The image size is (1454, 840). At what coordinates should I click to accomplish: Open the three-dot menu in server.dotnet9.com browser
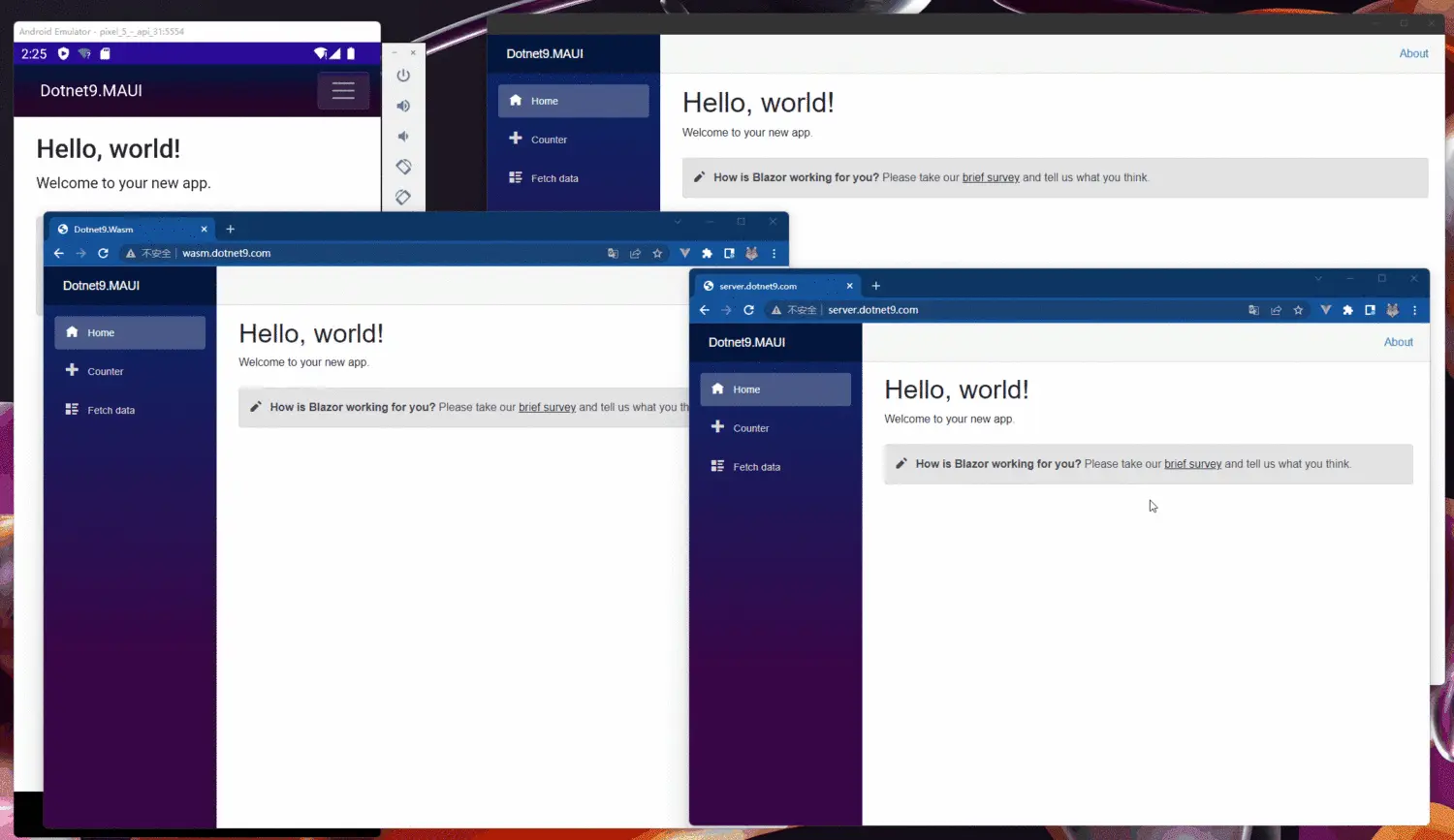[x=1414, y=310]
